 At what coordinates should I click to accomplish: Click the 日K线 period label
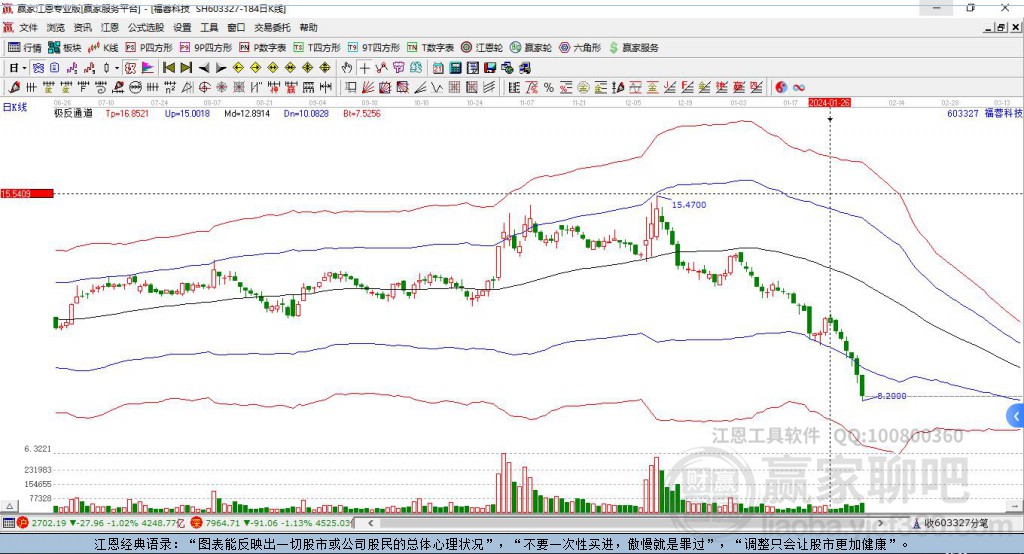14,107
